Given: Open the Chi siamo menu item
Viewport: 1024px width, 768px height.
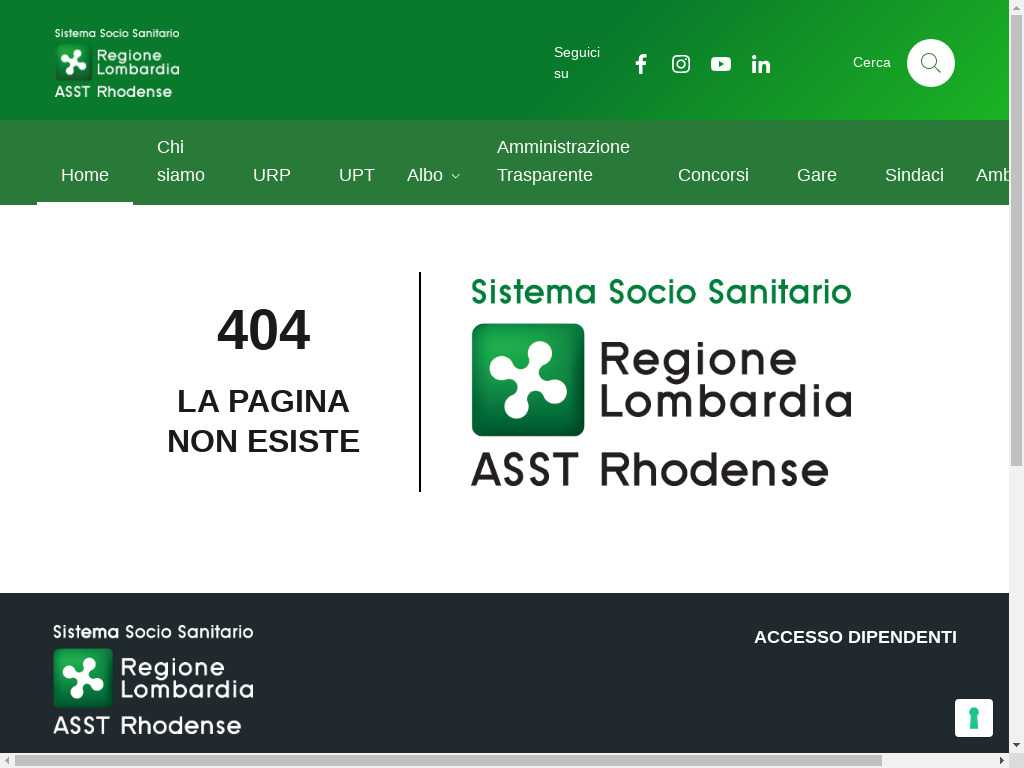Looking at the screenshot, I should tap(181, 161).
